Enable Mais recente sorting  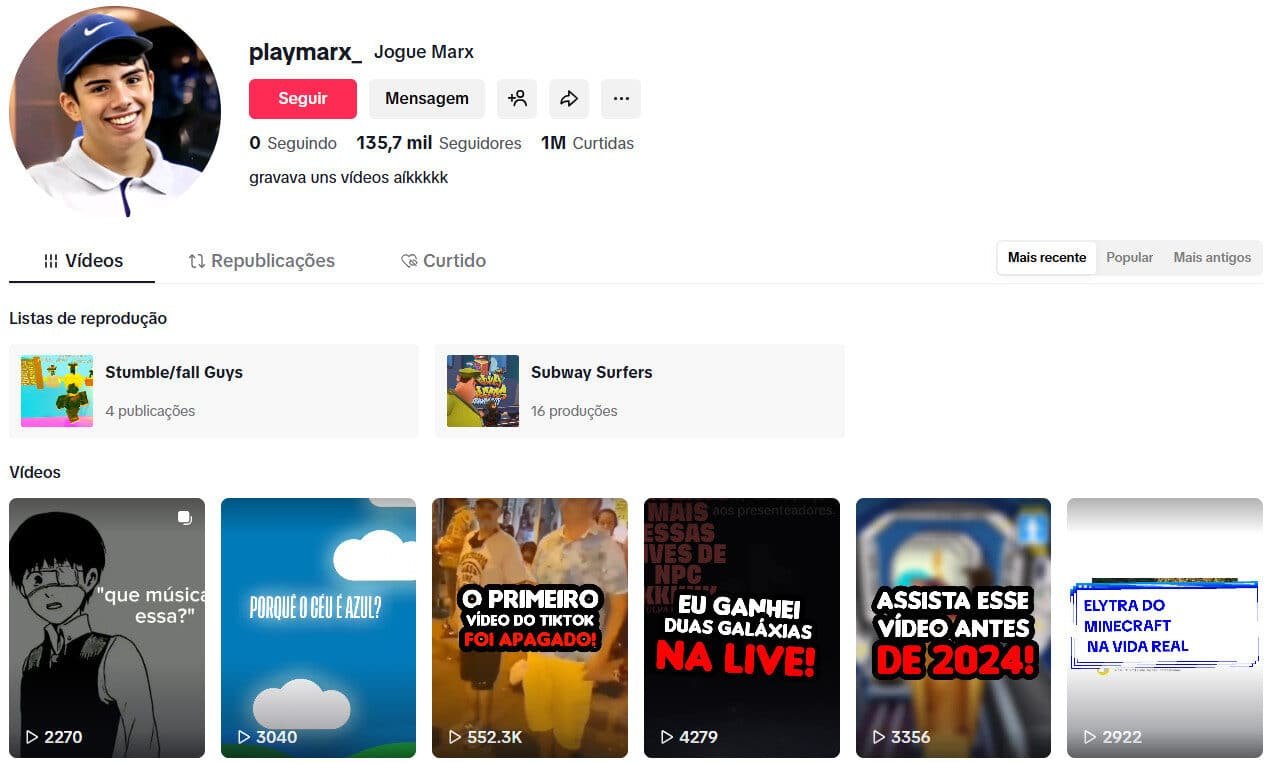[1046, 257]
